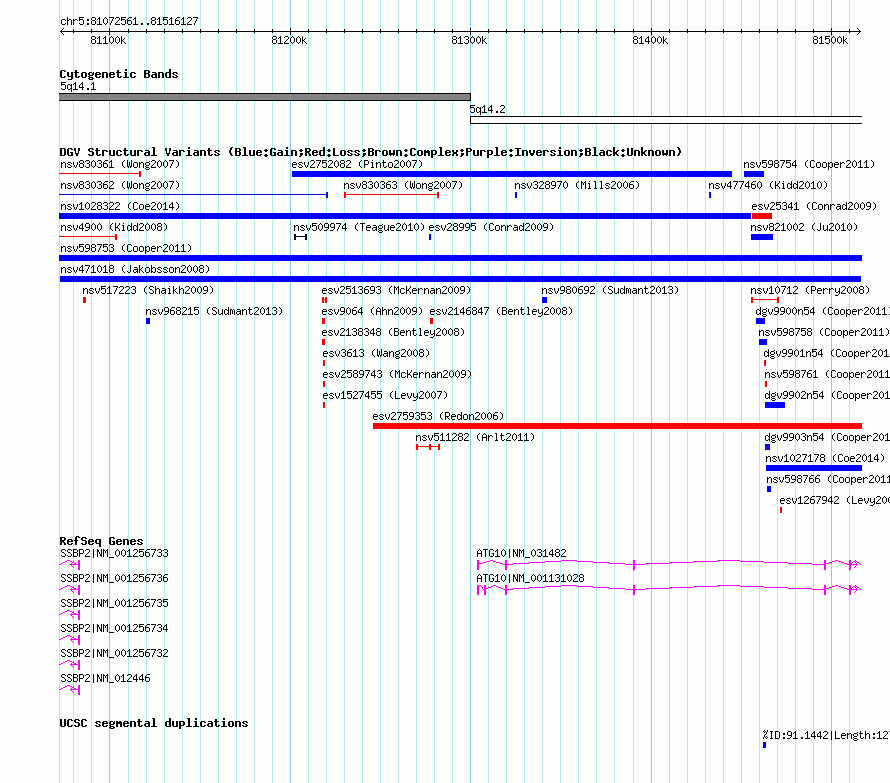This screenshot has height=783, width=890.
Task: Select the nsv509974 (Teague2010) black marker
Action: (x=300, y=237)
